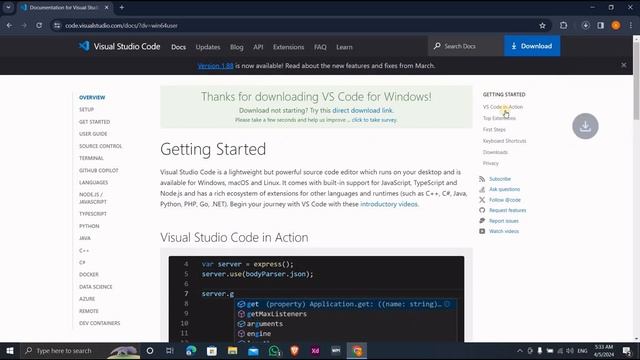
Task: Open the Chrome three-dot menu
Action: 631,25
